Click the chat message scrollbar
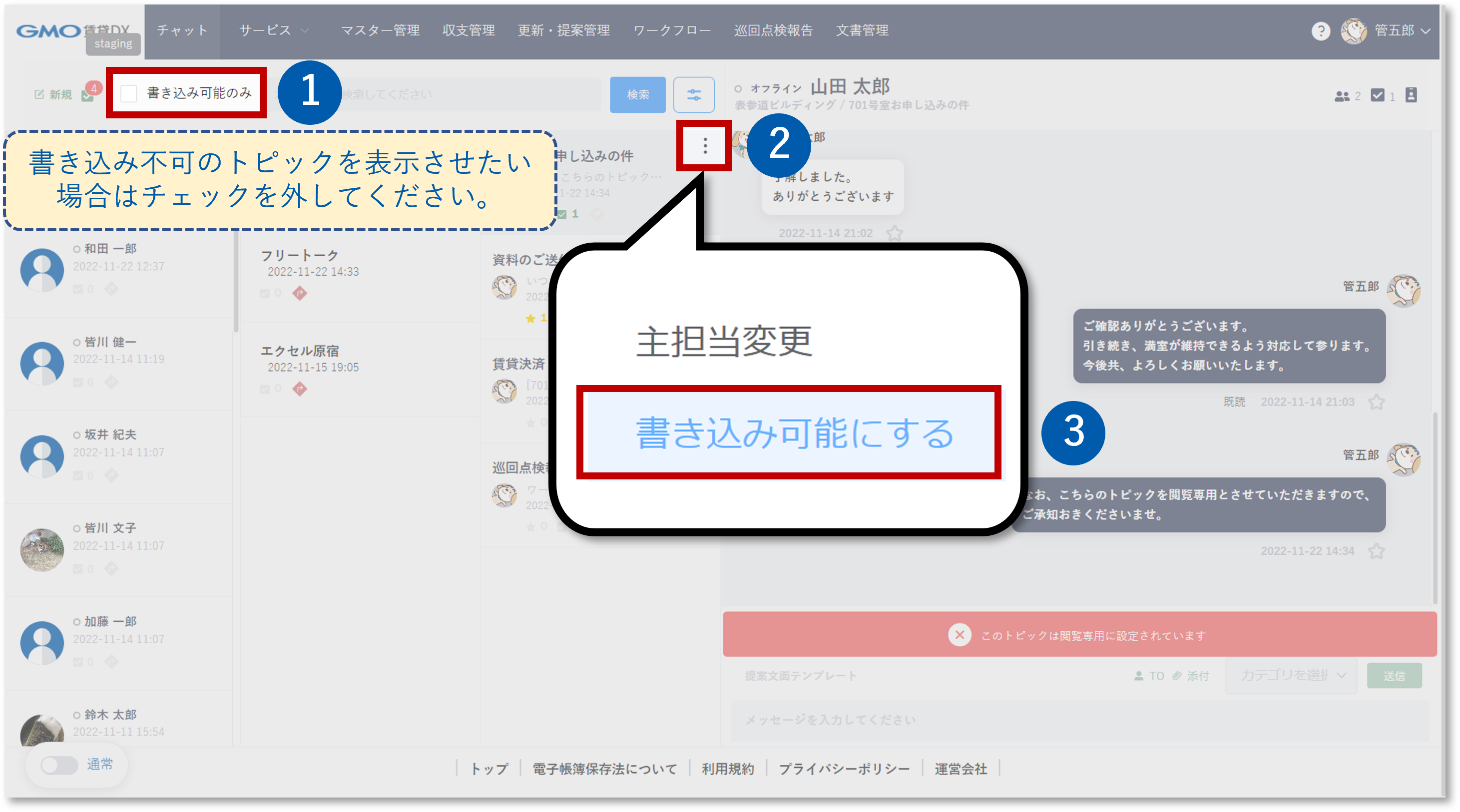Image resolution: width=1460 pixels, height=812 pixels. pyautogui.click(x=1435, y=507)
